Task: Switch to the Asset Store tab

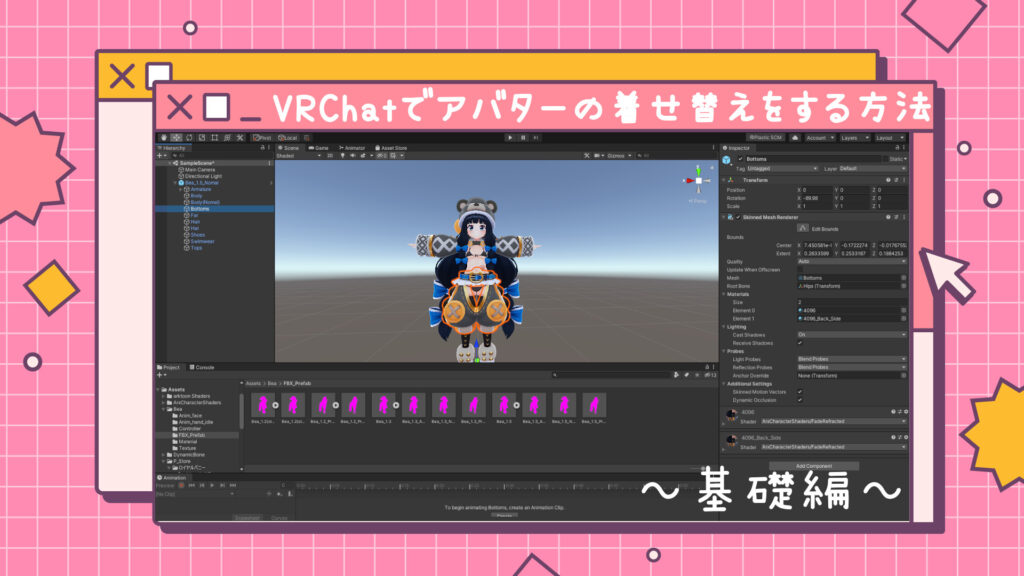Action: coord(391,148)
